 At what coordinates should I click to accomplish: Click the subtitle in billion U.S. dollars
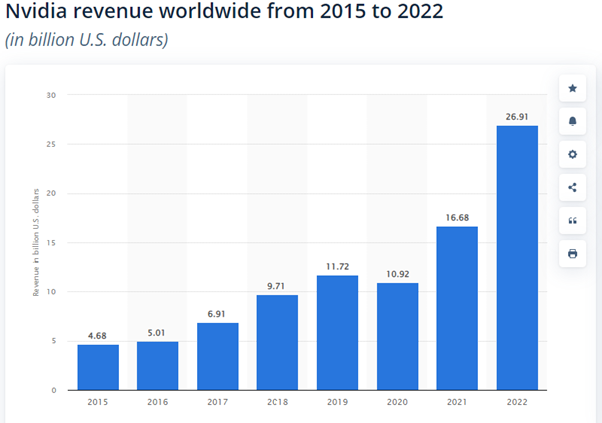point(86,40)
